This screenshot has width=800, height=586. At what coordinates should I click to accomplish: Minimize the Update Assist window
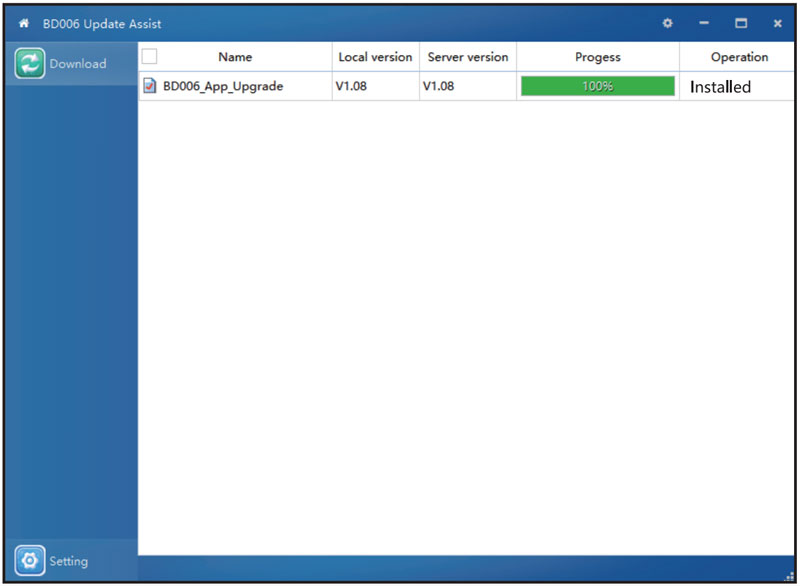[704, 23]
